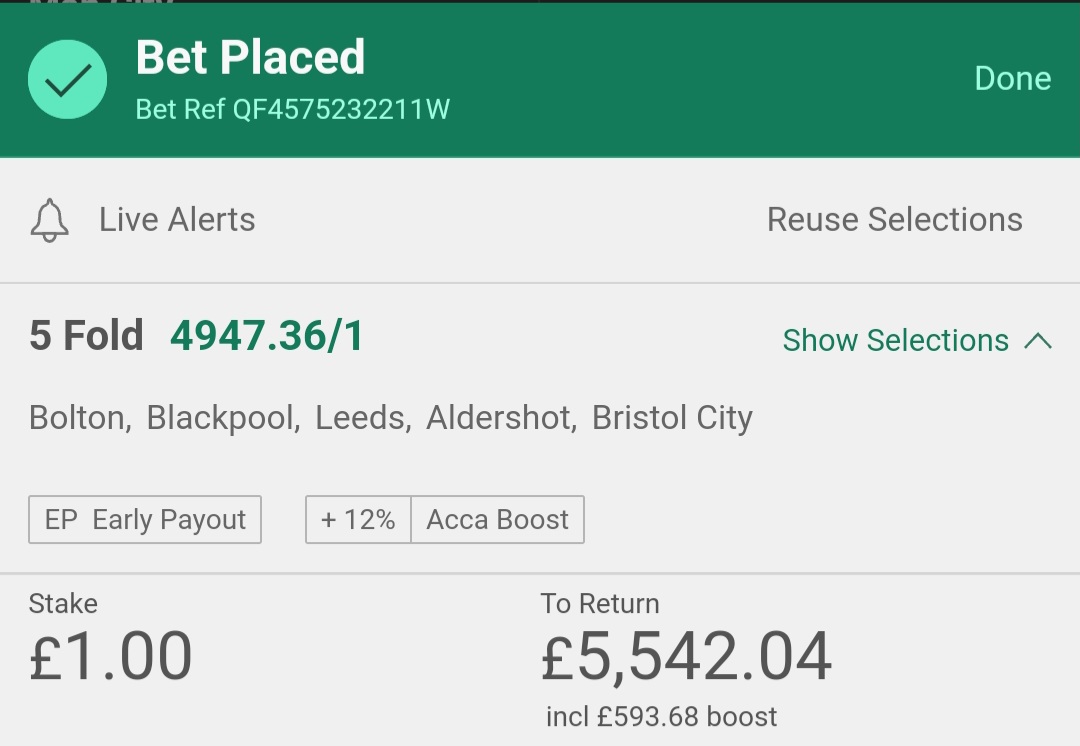
Task: Pick Bristol City selection
Action: [x=672, y=418]
